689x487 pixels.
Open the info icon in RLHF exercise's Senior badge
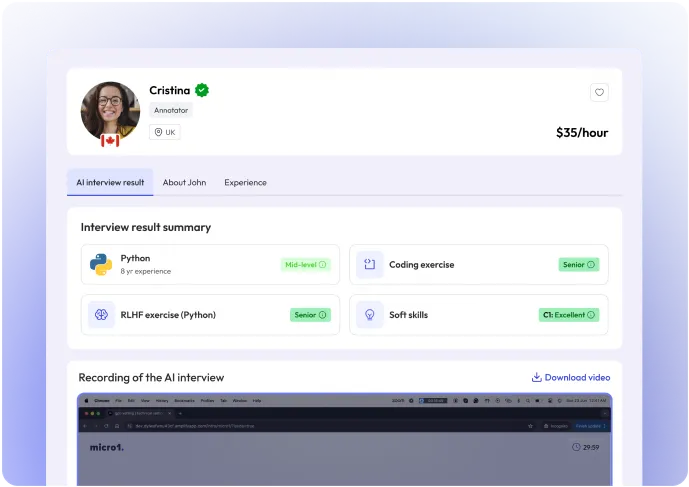(x=323, y=315)
